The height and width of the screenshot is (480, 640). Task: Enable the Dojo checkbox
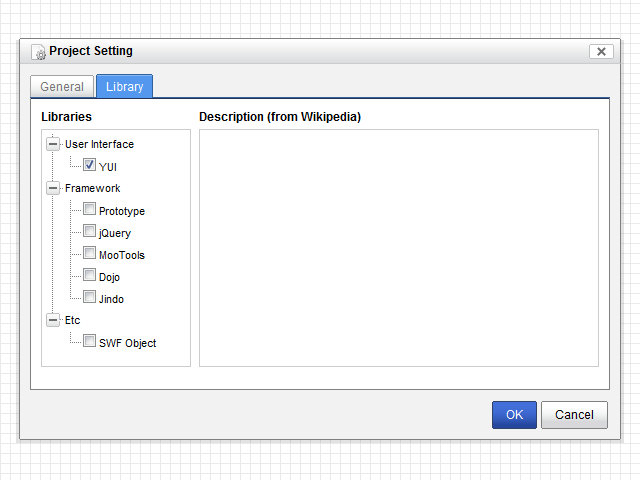pos(90,276)
